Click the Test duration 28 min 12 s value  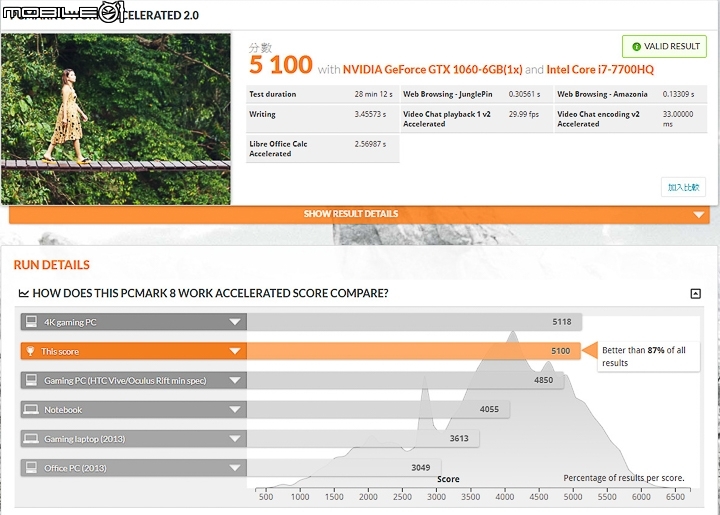(x=373, y=94)
